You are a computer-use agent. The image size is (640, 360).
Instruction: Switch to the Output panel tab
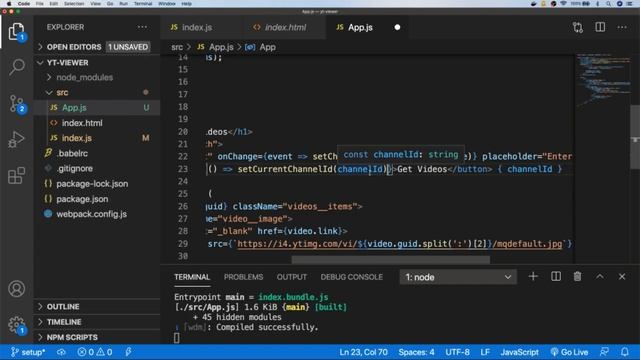click(x=291, y=277)
